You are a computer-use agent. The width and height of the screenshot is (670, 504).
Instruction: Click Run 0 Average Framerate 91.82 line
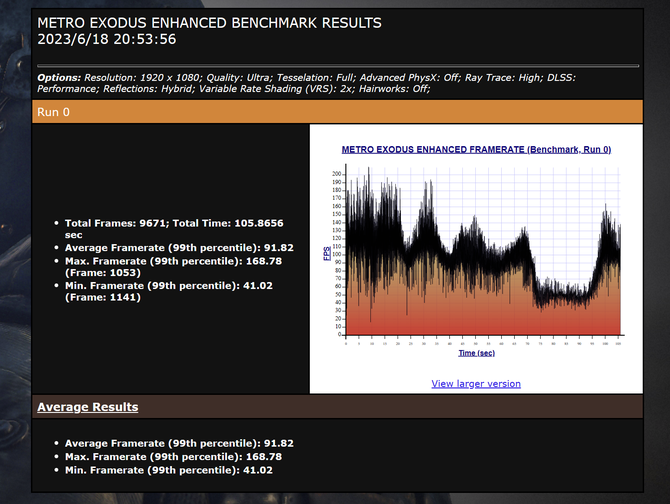click(x=179, y=248)
